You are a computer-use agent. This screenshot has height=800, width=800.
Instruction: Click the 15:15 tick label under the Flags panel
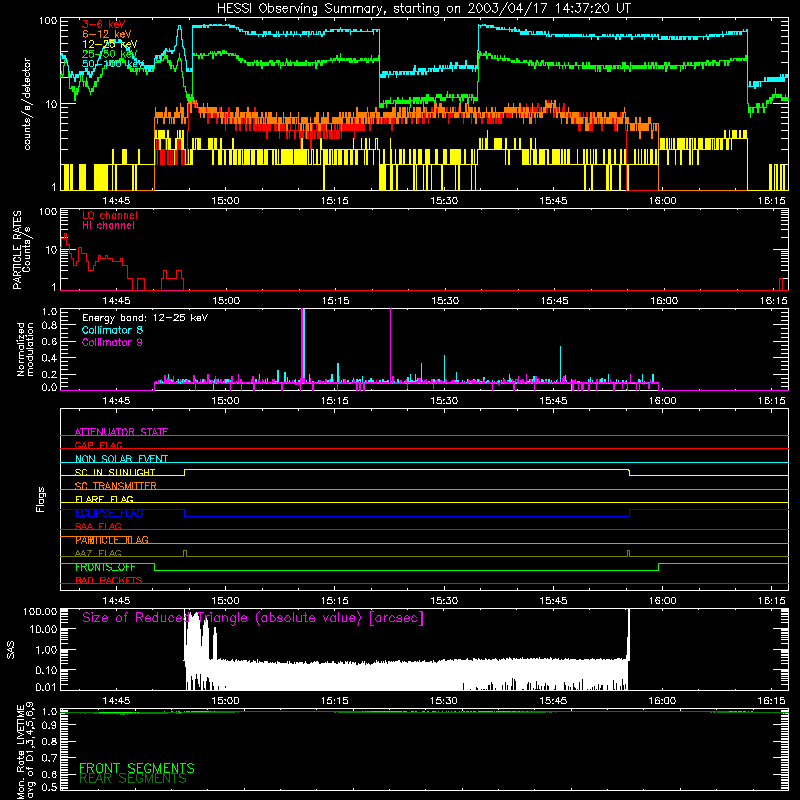335,601
